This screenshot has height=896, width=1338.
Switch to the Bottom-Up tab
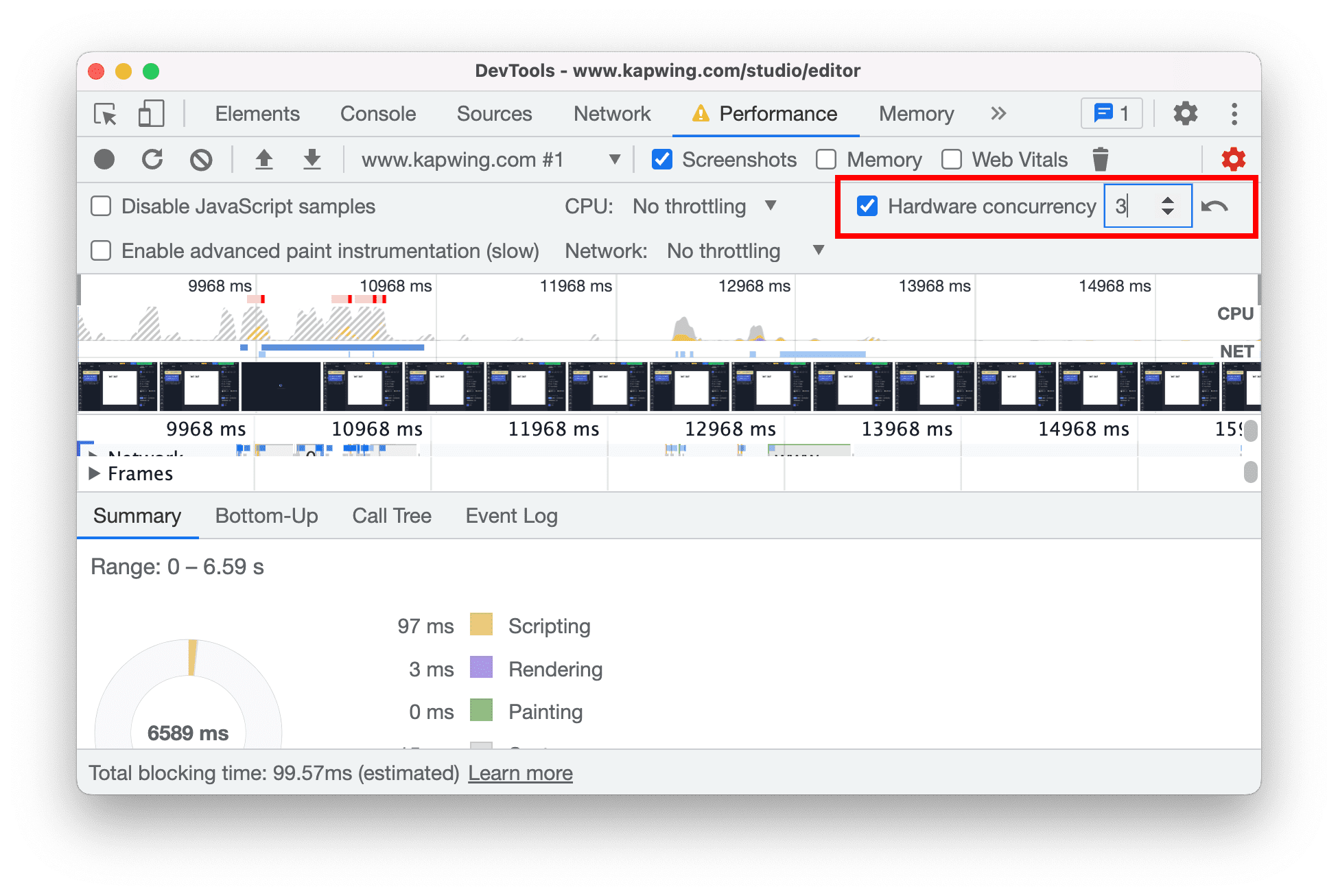[x=265, y=516]
